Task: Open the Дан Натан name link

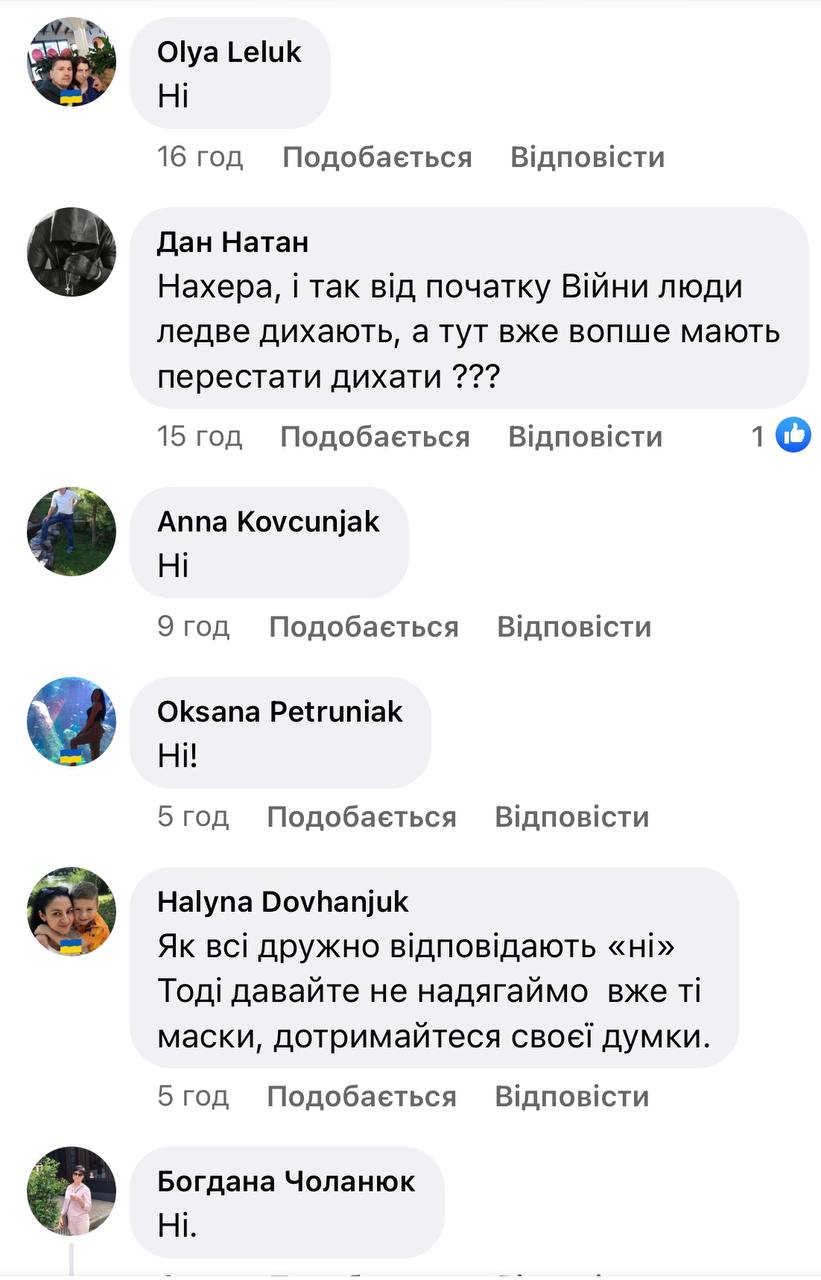Action: [233, 242]
